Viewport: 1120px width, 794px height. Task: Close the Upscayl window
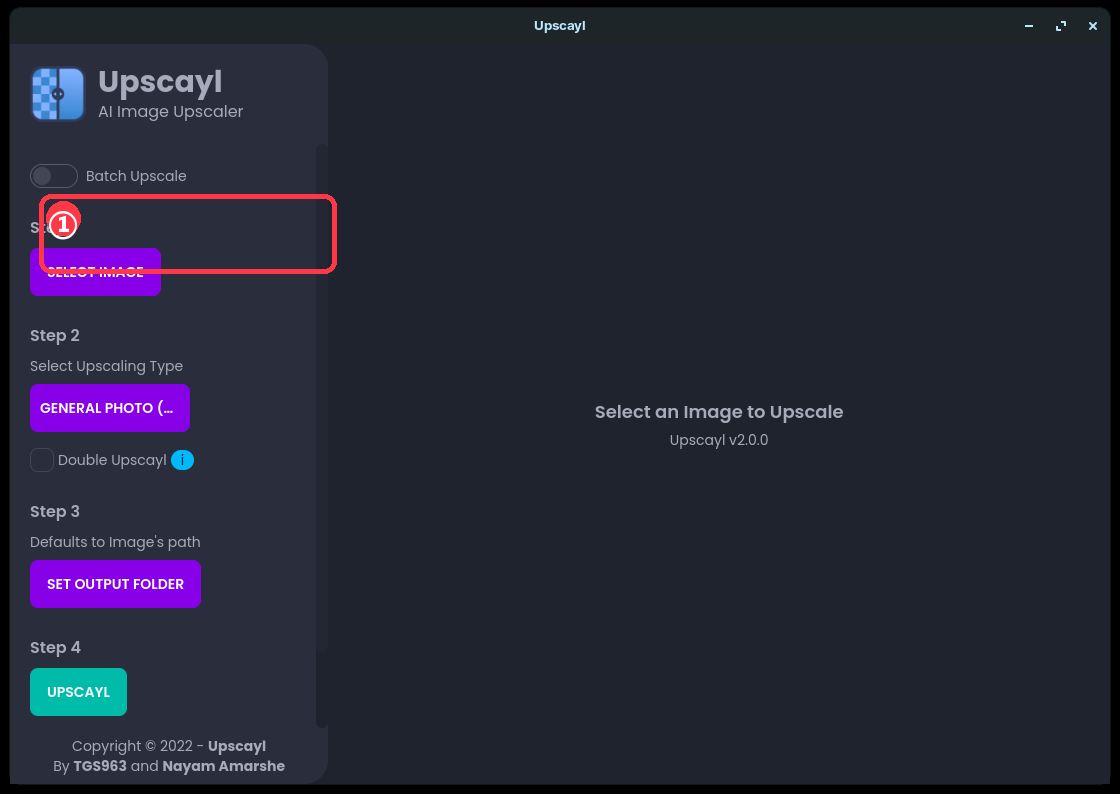click(1093, 26)
